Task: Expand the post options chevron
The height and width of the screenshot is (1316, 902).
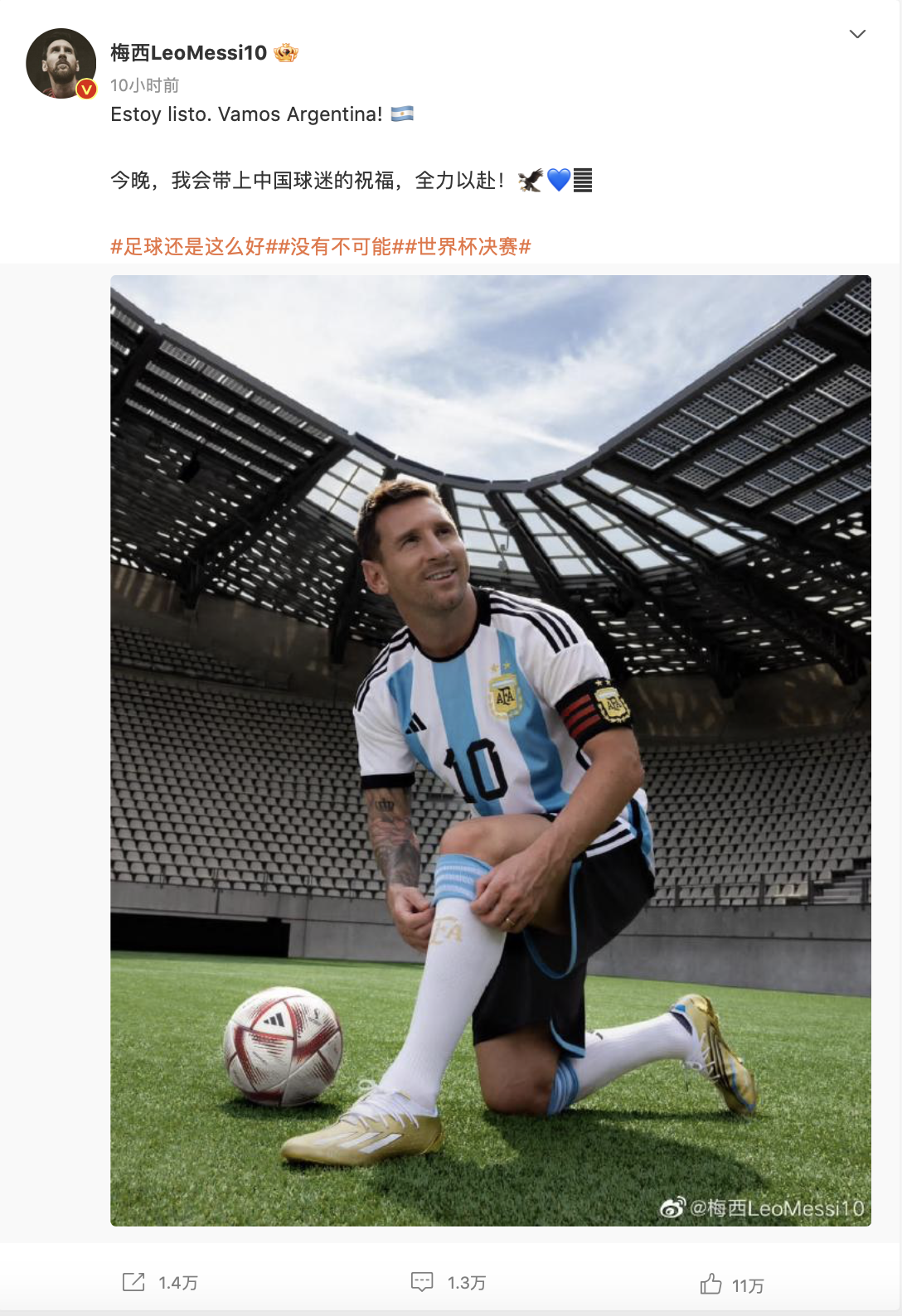Action: pos(857,34)
